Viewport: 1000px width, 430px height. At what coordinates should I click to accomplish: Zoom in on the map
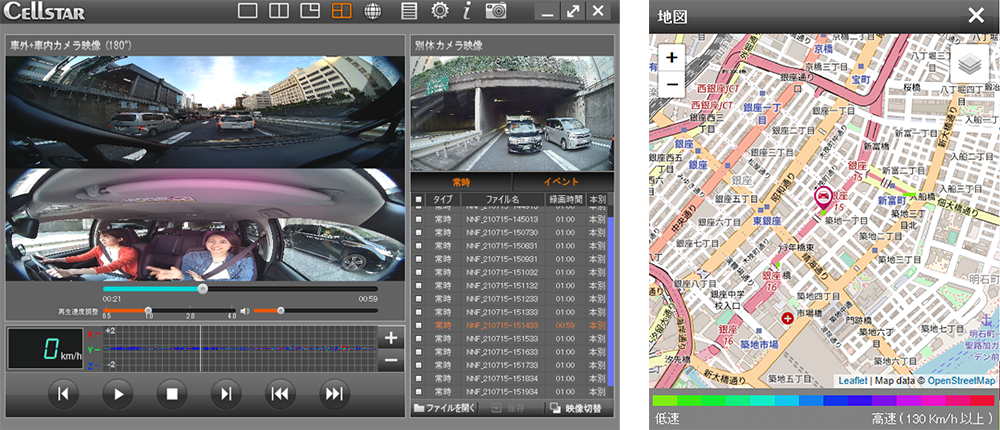pyautogui.click(x=672, y=57)
